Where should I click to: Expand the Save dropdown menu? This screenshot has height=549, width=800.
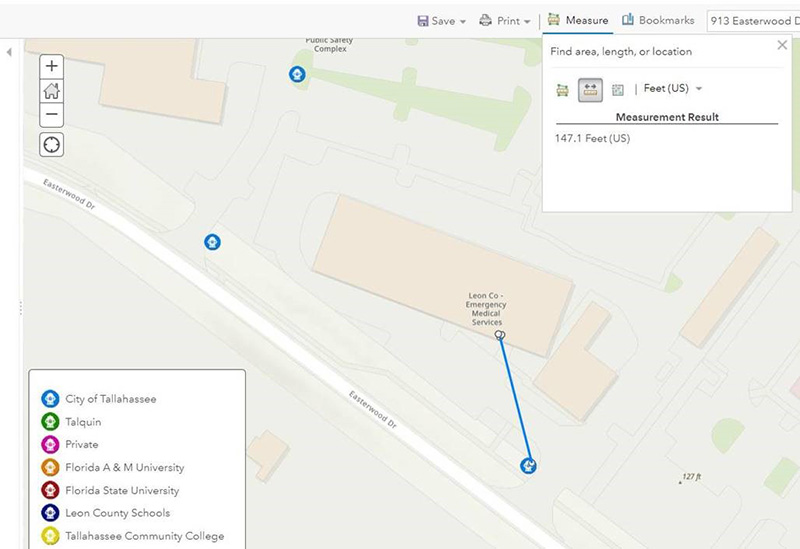441,21
